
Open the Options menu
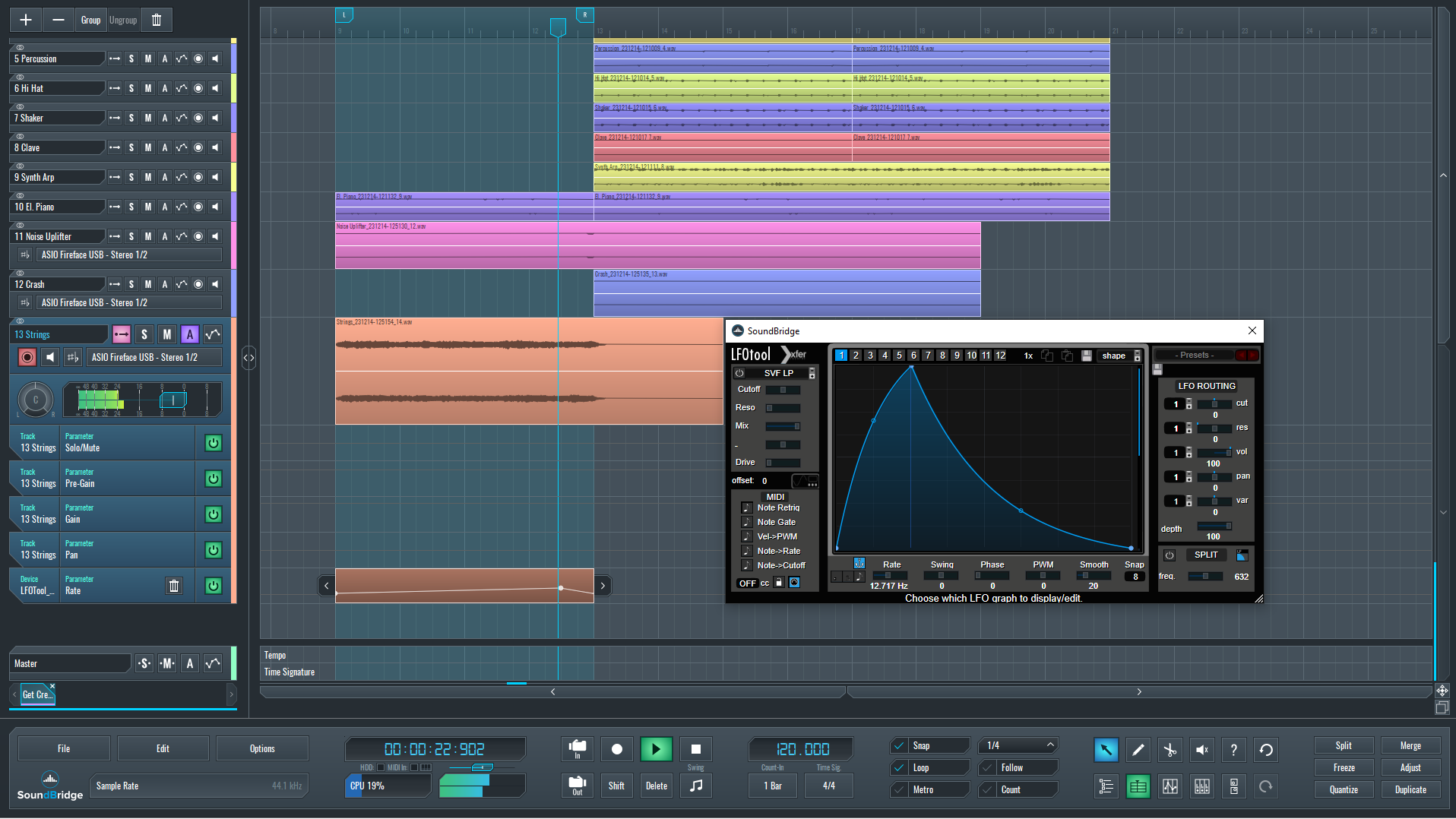(262, 748)
